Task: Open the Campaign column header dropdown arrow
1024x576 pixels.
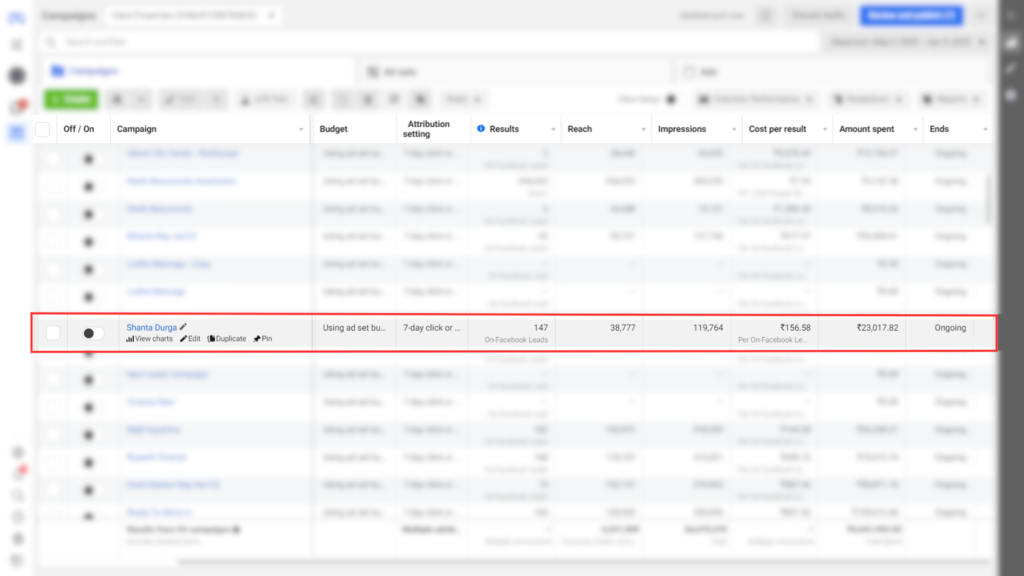Action: click(x=301, y=130)
